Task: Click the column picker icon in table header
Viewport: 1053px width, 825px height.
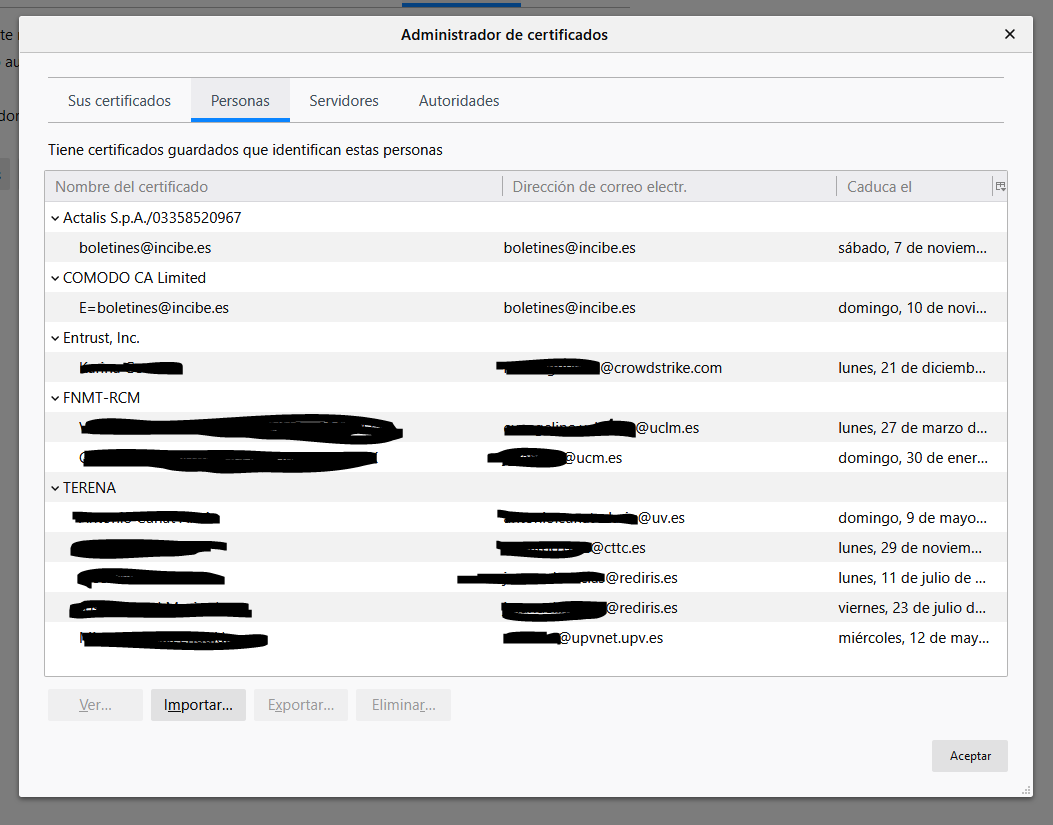Action: click(999, 186)
